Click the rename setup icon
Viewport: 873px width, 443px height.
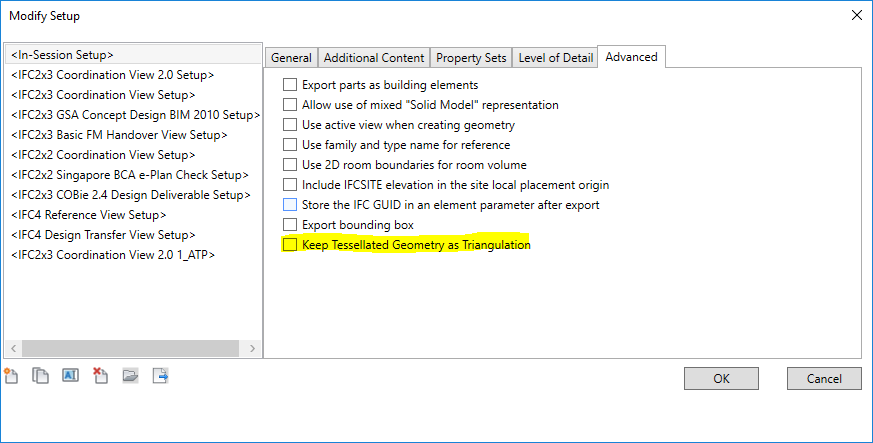(x=70, y=376)
